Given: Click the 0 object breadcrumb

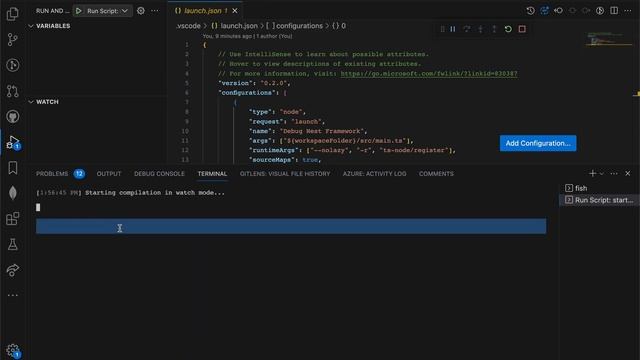Looking at the screenshot, I should (x=339, y=26).
